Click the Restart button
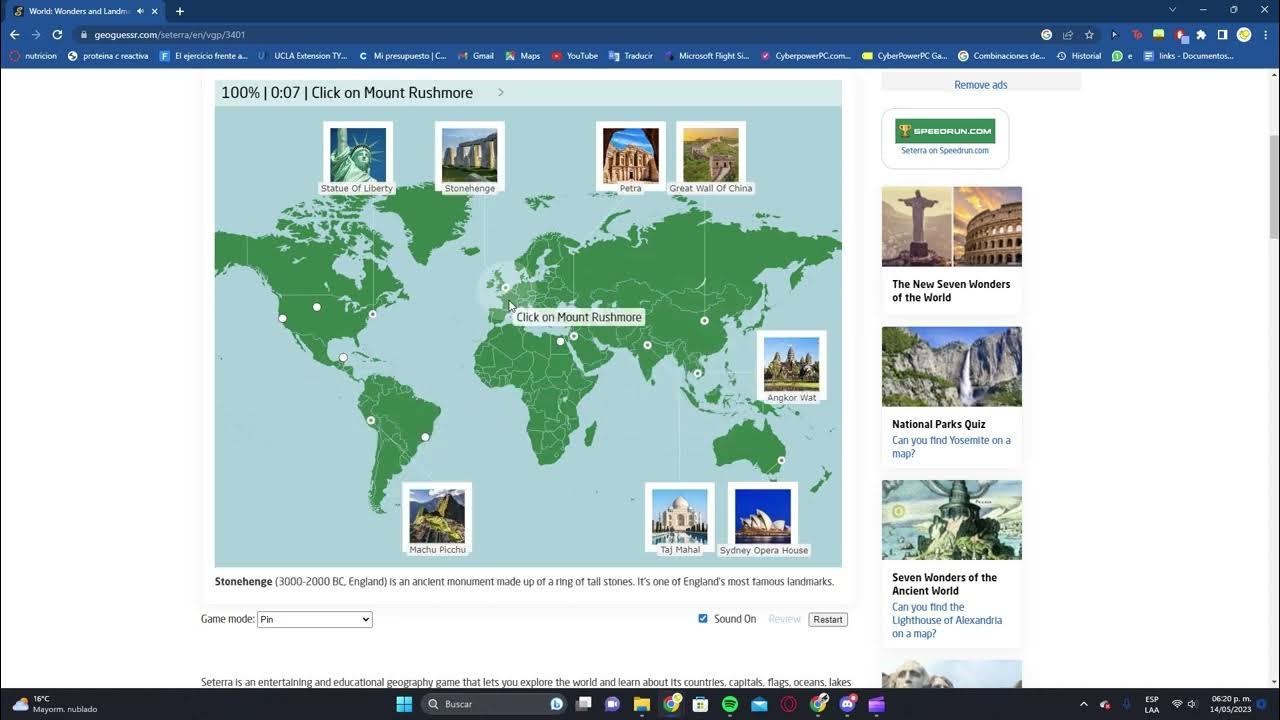The image size is (1280, 720). tap(828, 619)
